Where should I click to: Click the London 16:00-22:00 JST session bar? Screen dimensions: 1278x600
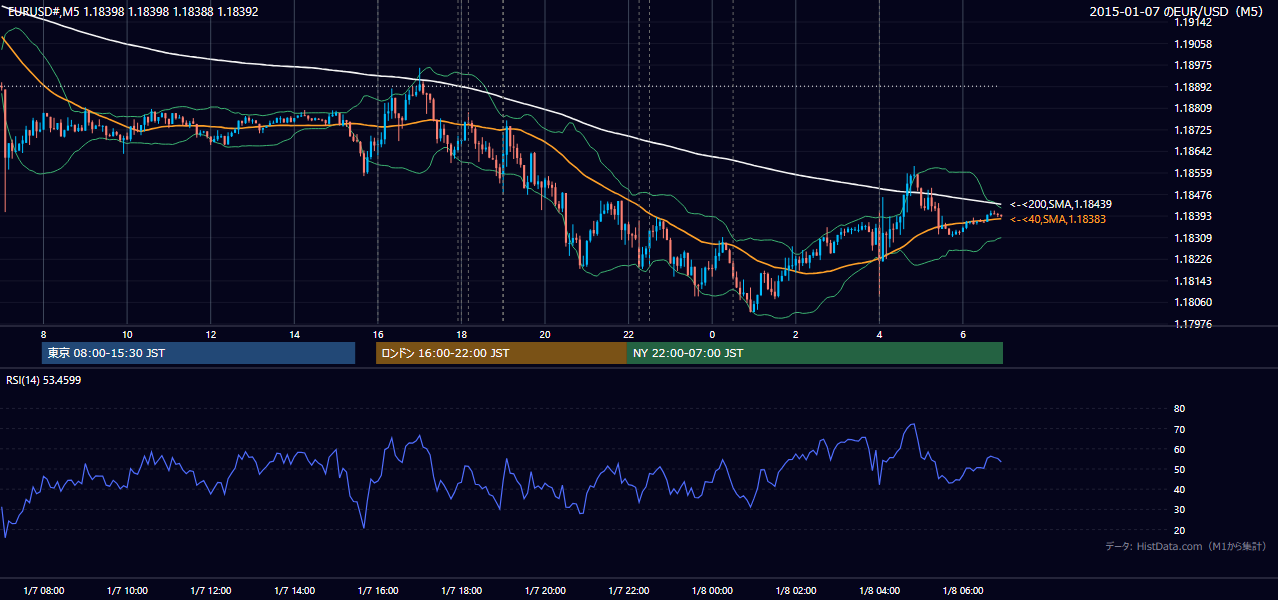coord(501,353)
